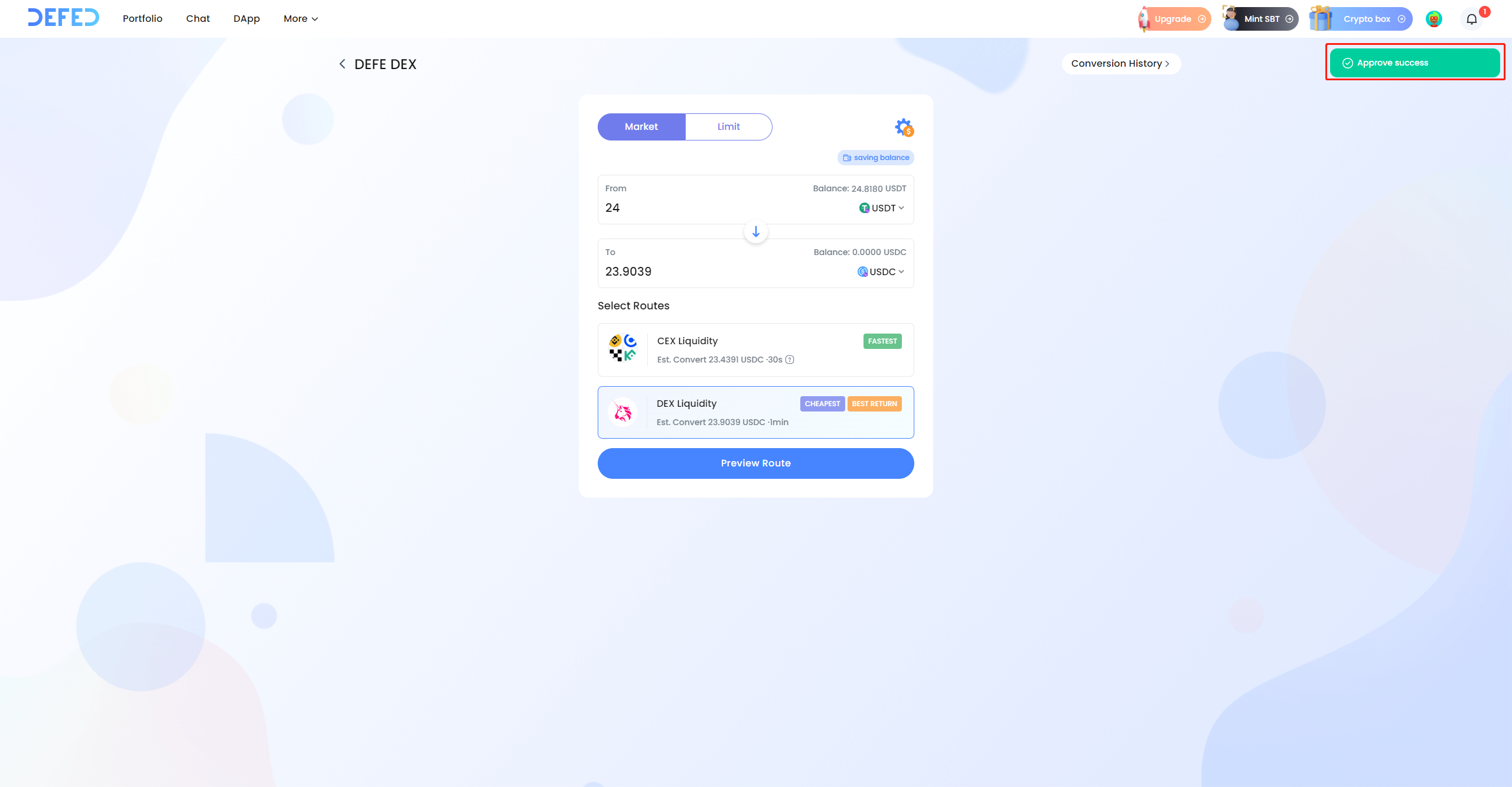Switch to Market order mode
Screen dimensions: 1512x787
[641, 126]
